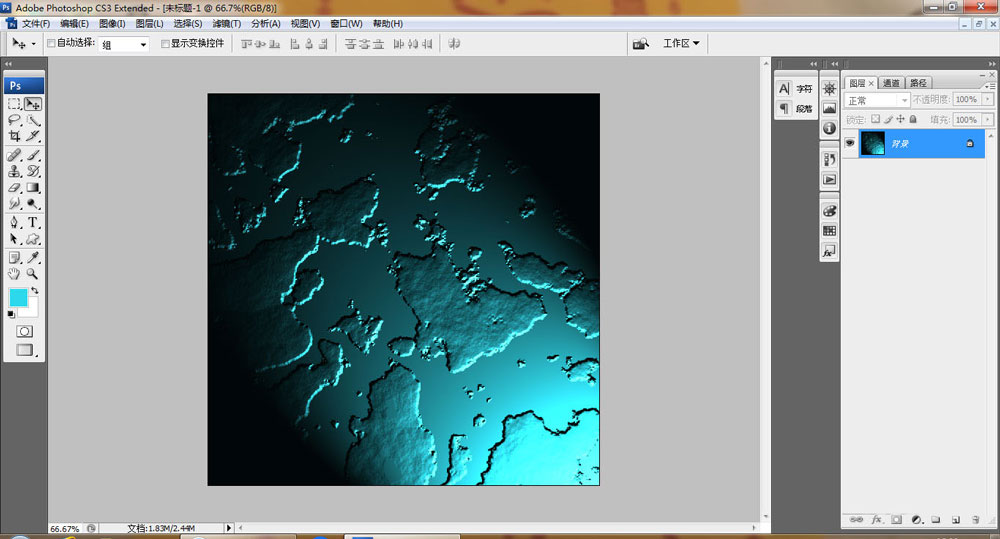
Task: Hide the 背景 layer eye icon
Action: pyautogui.click(x=849, y=144)
